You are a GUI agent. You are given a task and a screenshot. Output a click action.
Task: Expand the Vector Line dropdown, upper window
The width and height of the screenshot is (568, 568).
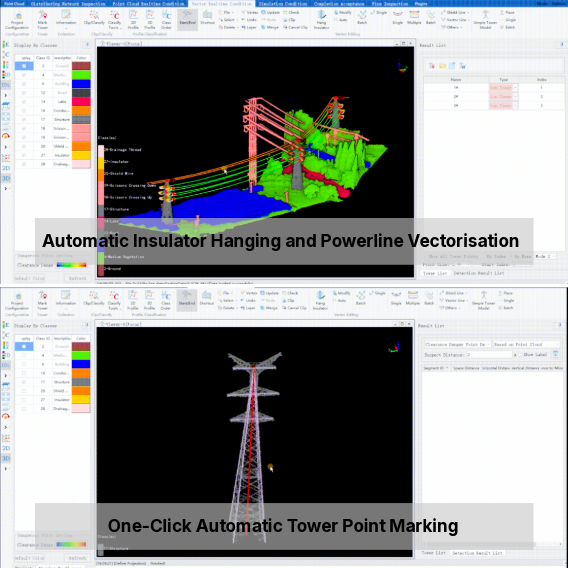[455, 20]
